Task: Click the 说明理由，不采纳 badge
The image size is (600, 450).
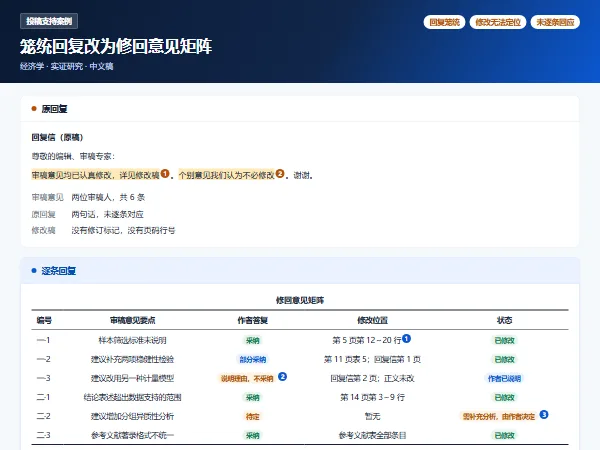Action: point(247,379)
